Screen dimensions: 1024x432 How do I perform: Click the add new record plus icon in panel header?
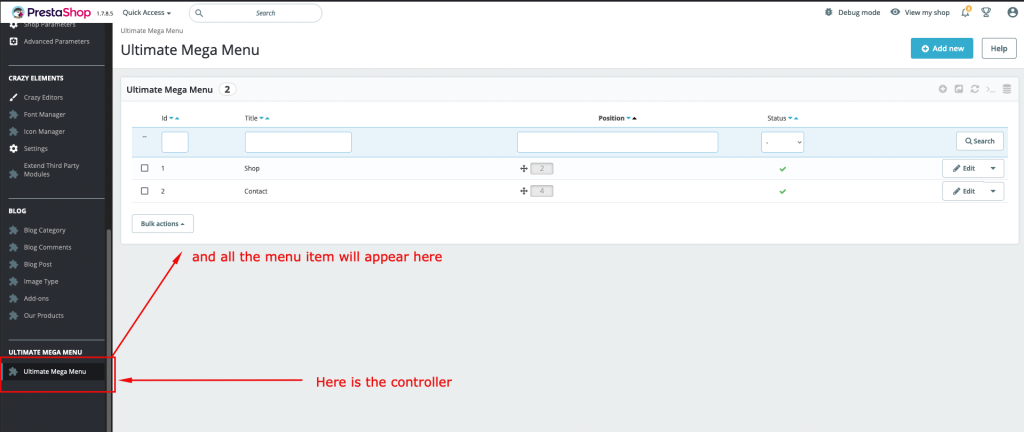[x=942, y=89]
